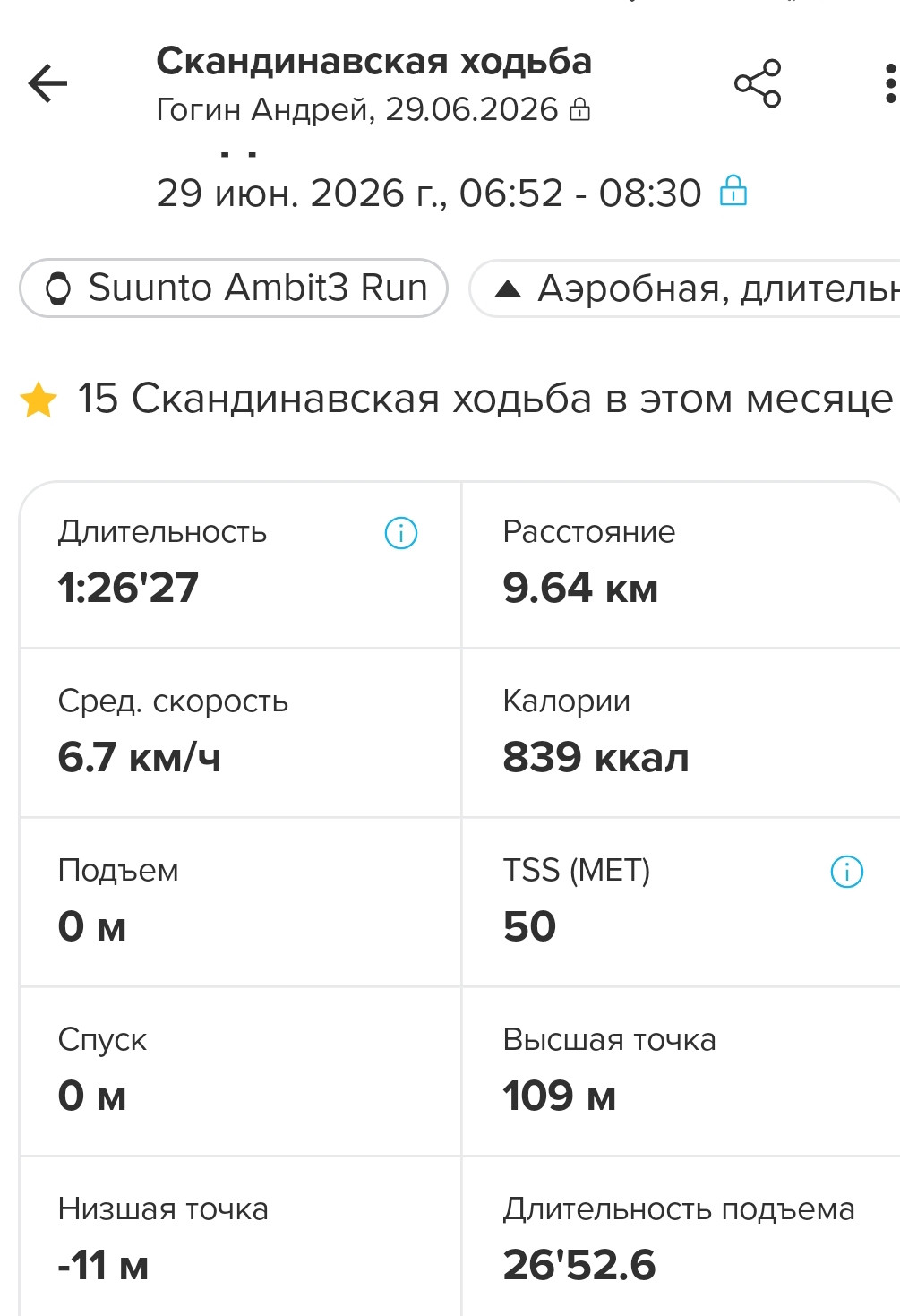Tap the small lock next to 29.06.2026
The image size is (900, 1316).
tap(580, 110)
